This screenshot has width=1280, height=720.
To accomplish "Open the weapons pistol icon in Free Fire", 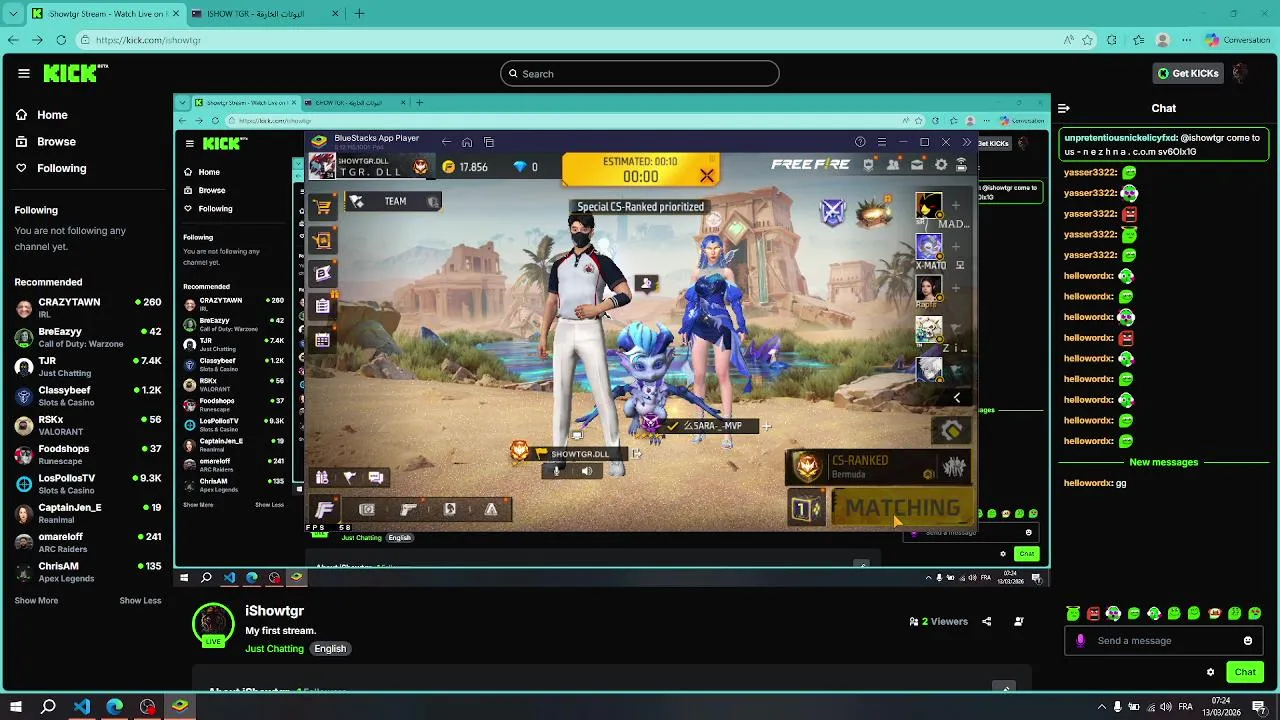I will pos(408,510).
